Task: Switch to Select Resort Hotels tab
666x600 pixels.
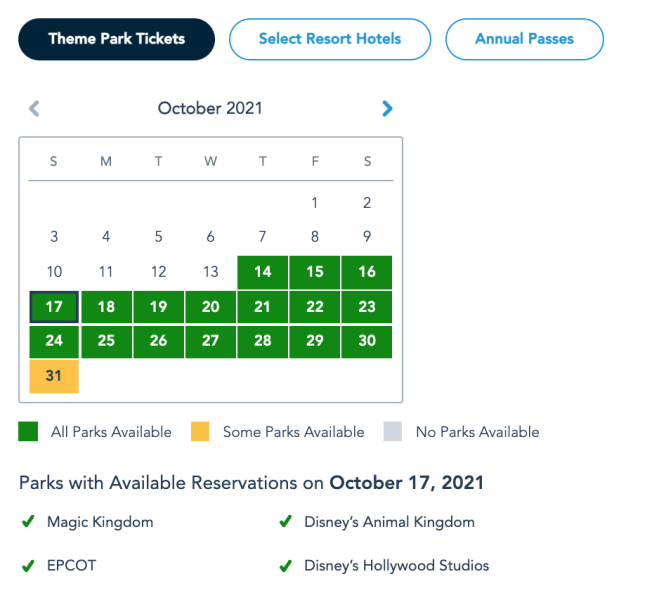Action: coord(330,39)
